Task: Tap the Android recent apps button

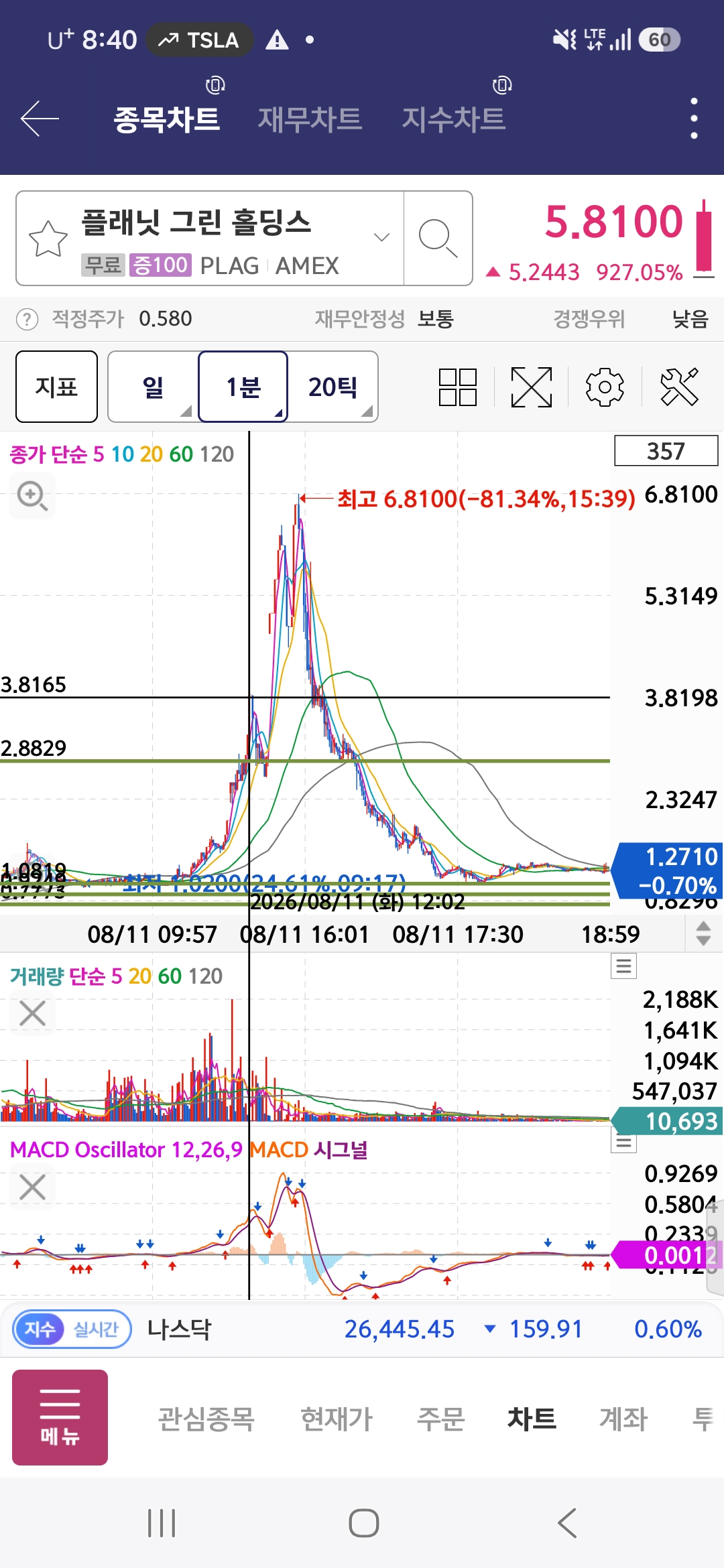Action: point(162,1523)
